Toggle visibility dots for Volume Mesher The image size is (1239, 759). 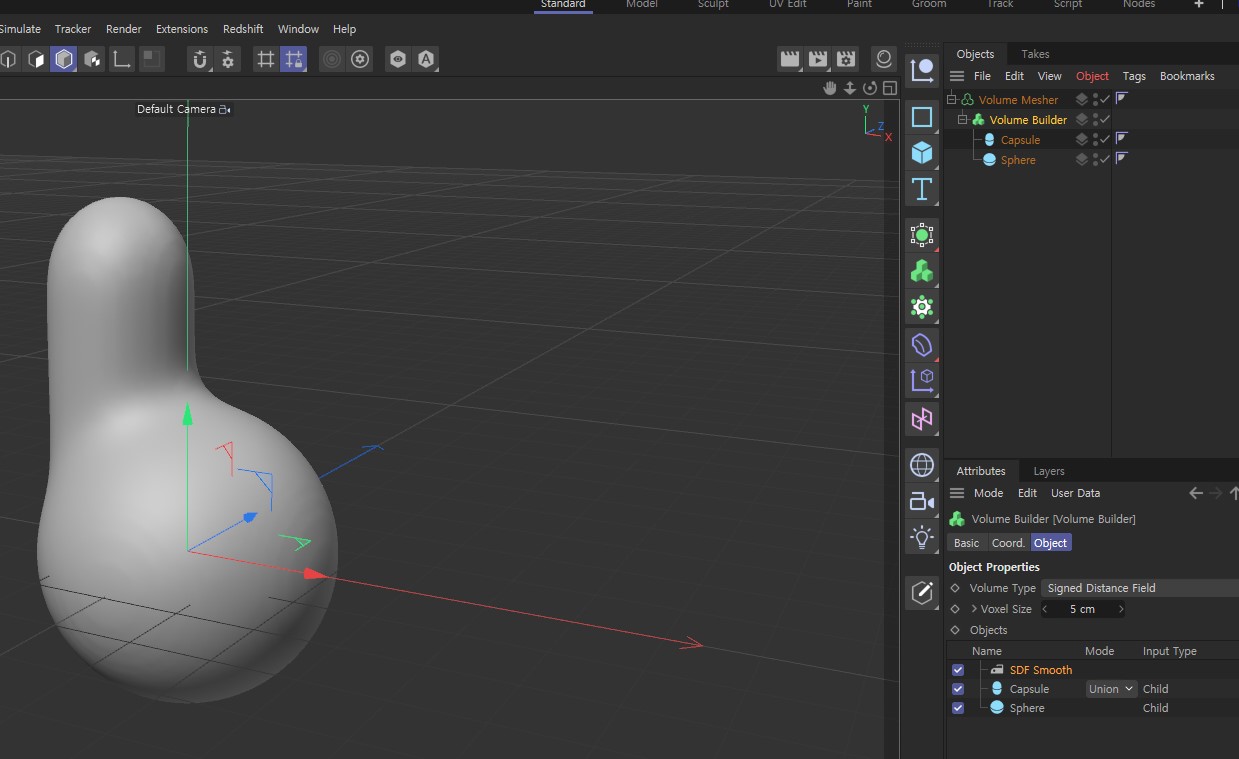click(x=1095, y=99)
